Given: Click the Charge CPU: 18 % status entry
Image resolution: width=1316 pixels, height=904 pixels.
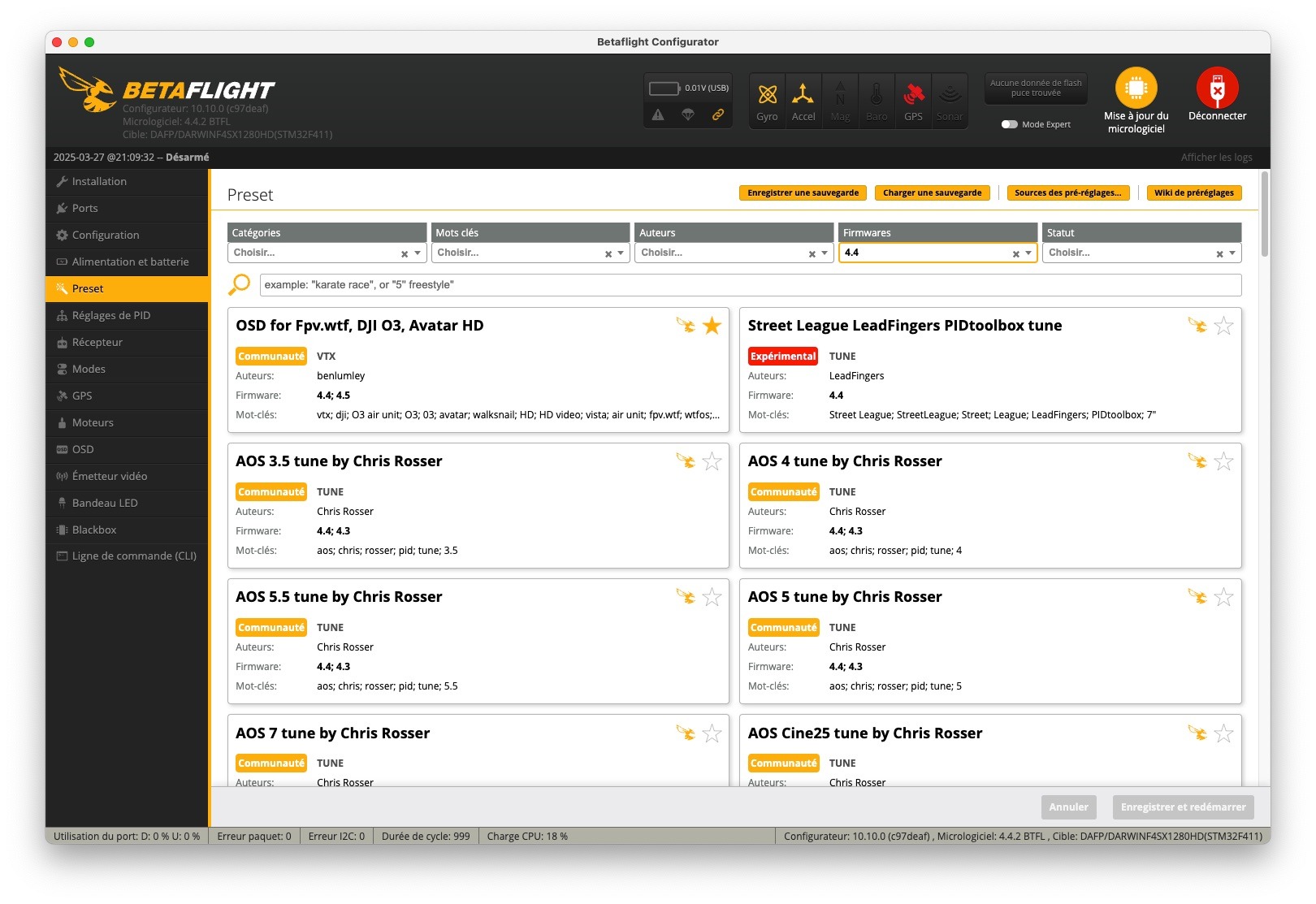Looking at the screenshot, I should (527, 836).
